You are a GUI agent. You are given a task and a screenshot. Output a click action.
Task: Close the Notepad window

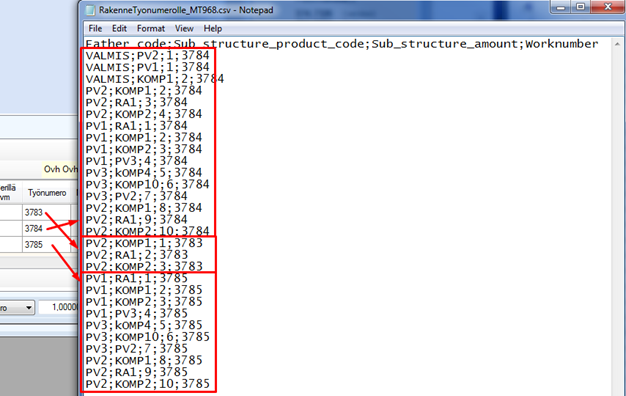click(x=608, y=7)
